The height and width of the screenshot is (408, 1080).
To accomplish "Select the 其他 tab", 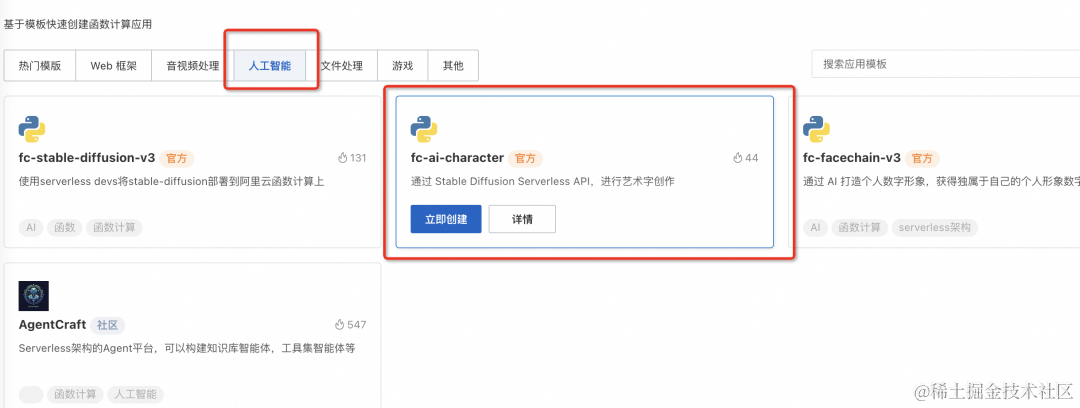I will pos(453,66).
